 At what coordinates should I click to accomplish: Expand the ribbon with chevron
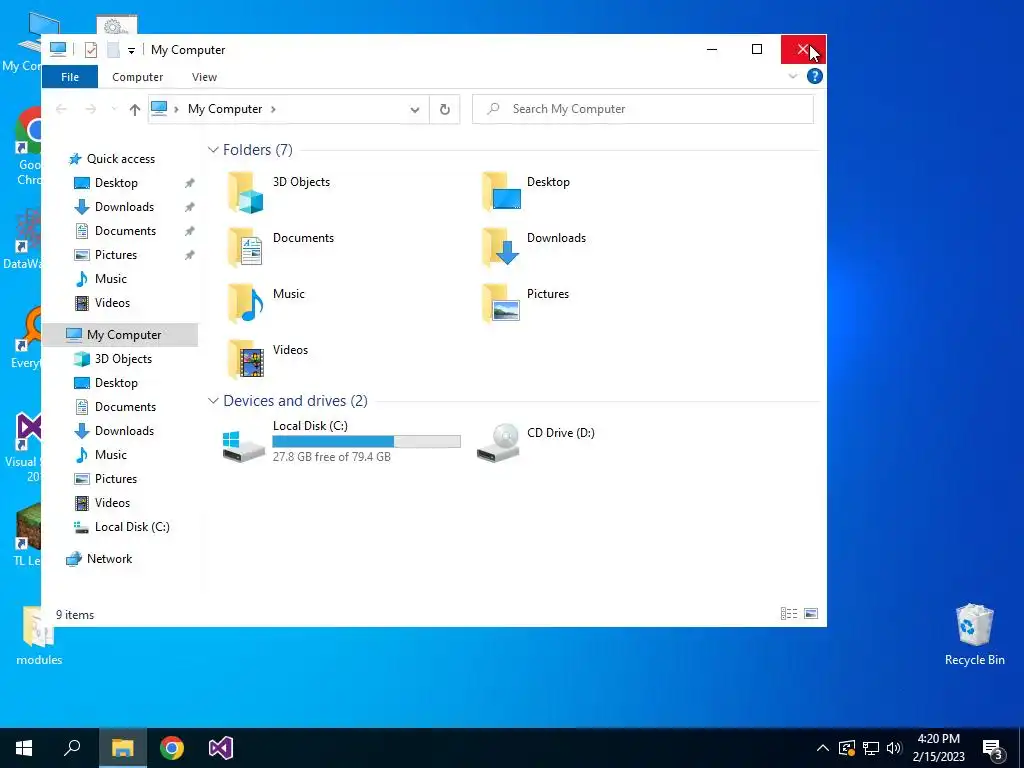pyautogui.click(x=793, y=76)
